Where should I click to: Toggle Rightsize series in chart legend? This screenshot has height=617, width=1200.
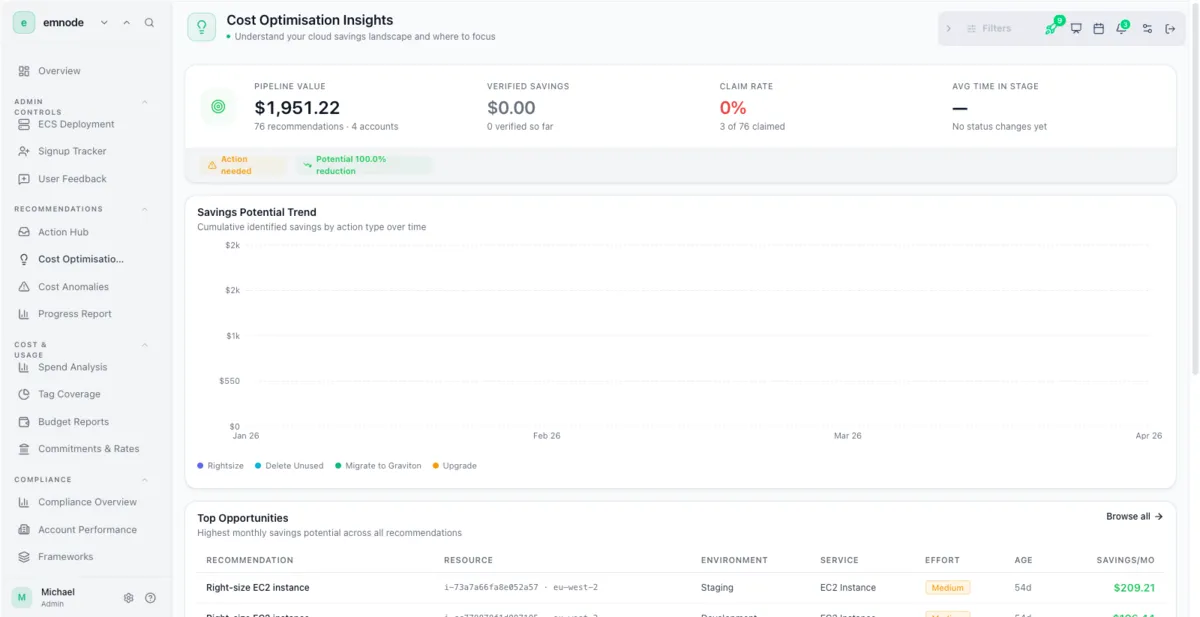pyautogui.click(x=221, y=466)
